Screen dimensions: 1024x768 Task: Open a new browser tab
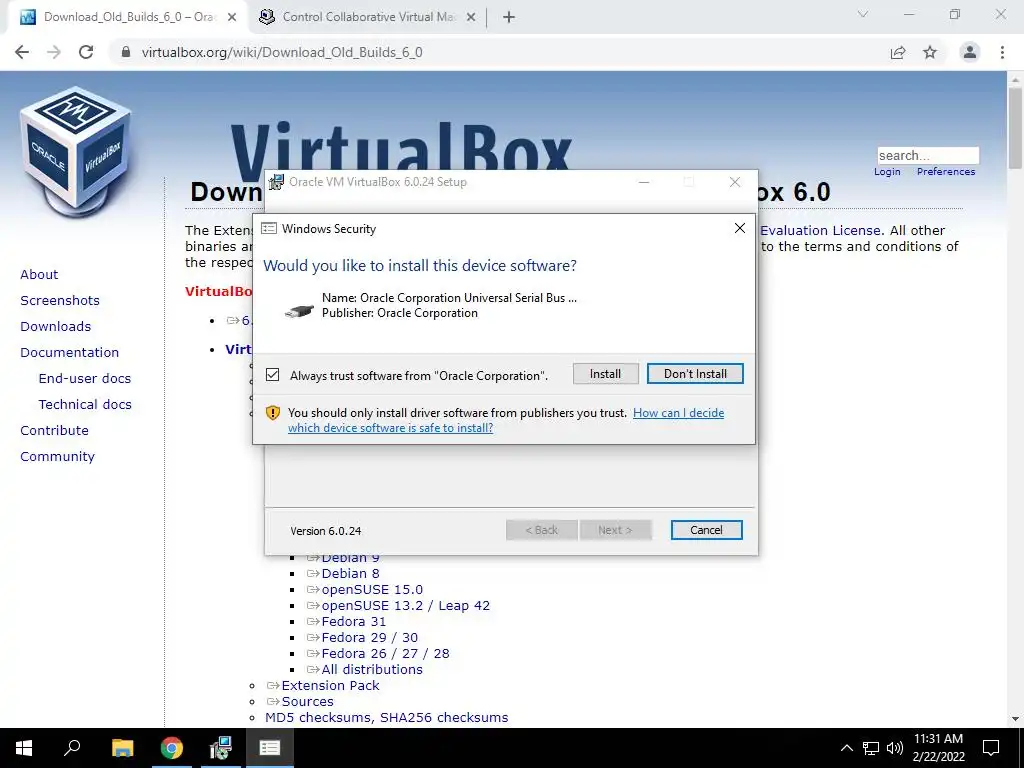[509, 18]
